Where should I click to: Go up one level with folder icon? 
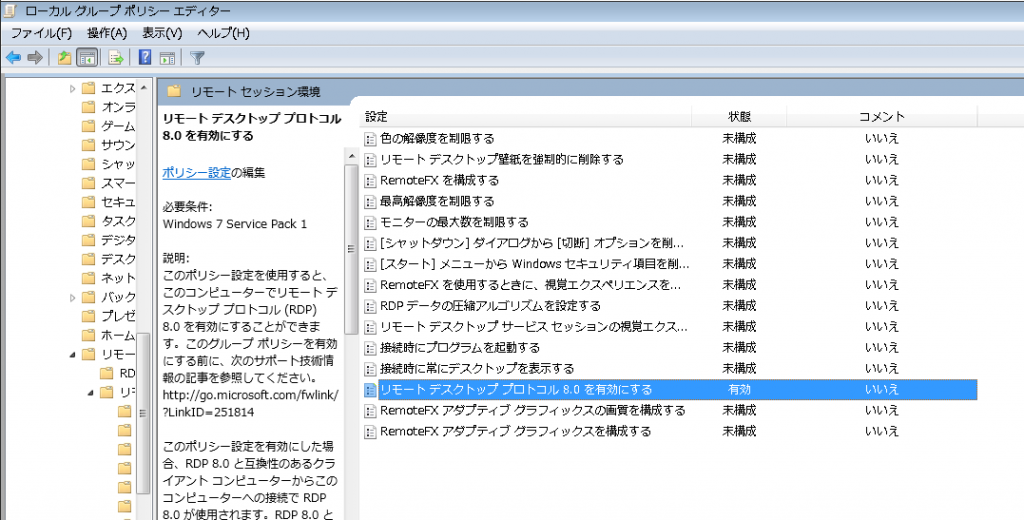64,57
